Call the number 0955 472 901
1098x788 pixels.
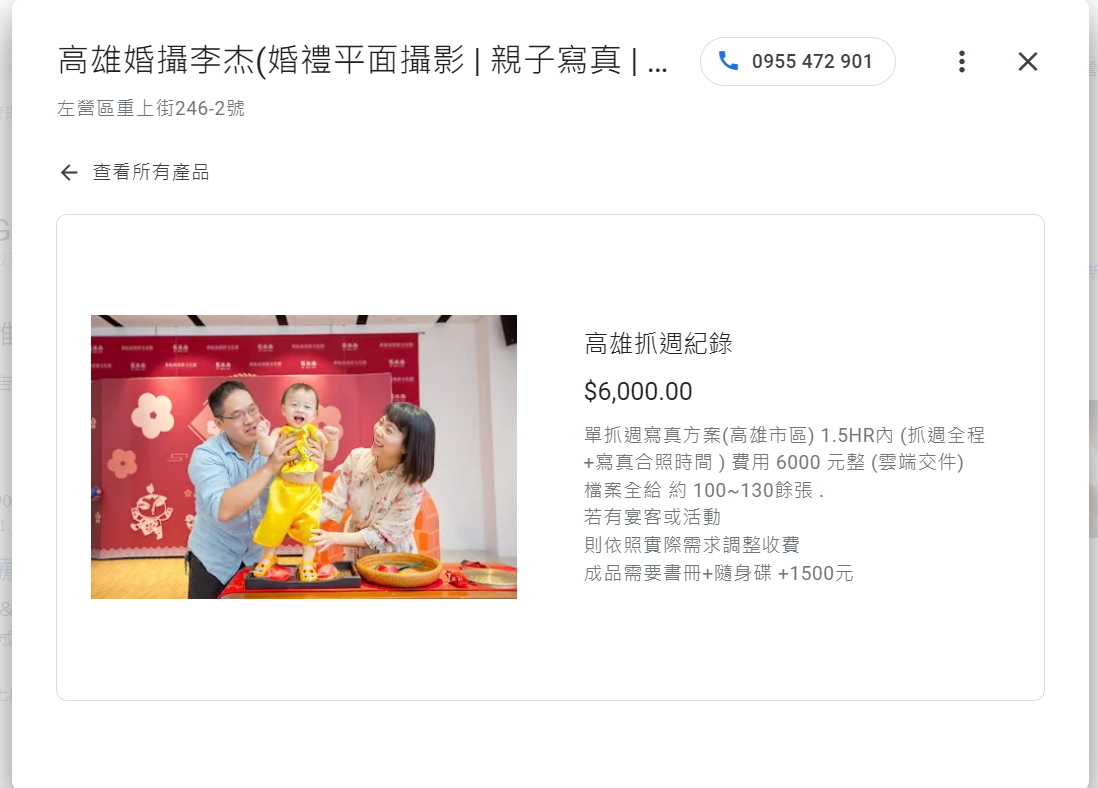coord(798,62)
